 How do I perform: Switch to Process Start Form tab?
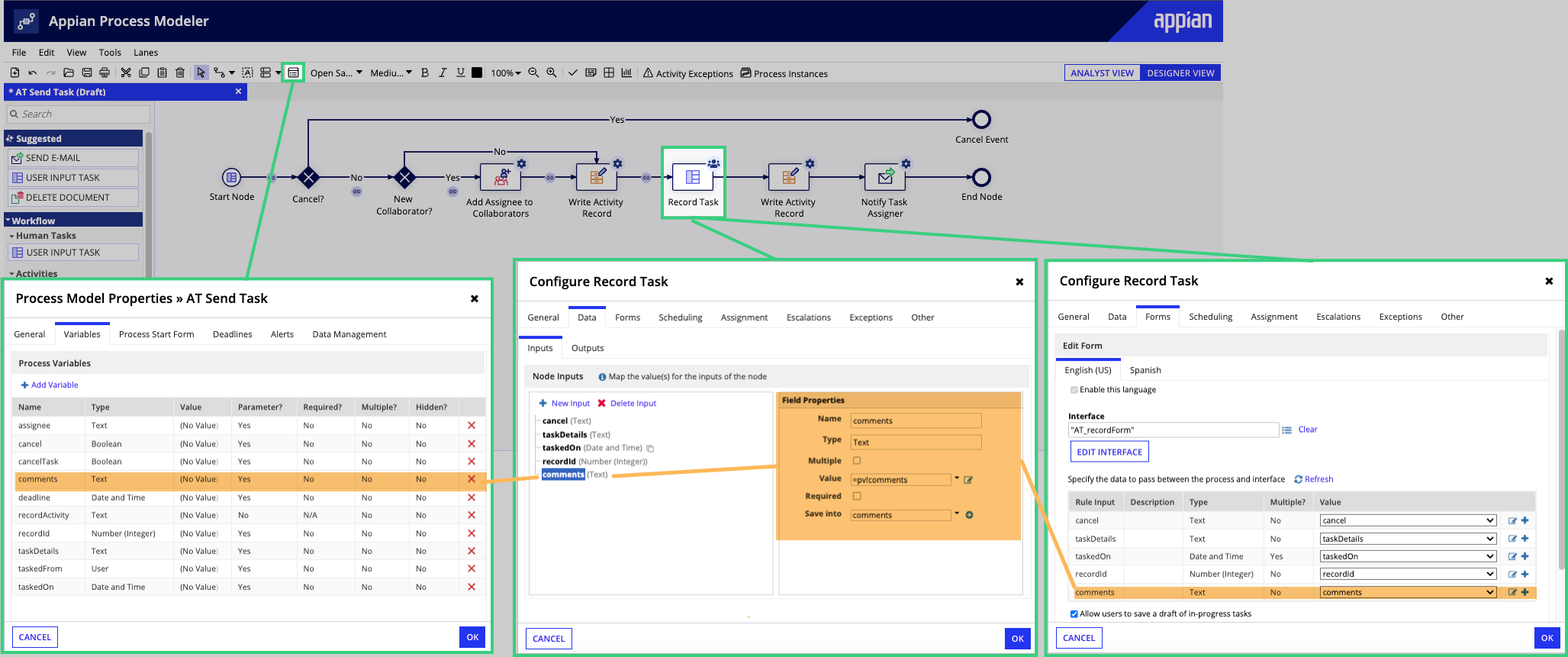156,334
